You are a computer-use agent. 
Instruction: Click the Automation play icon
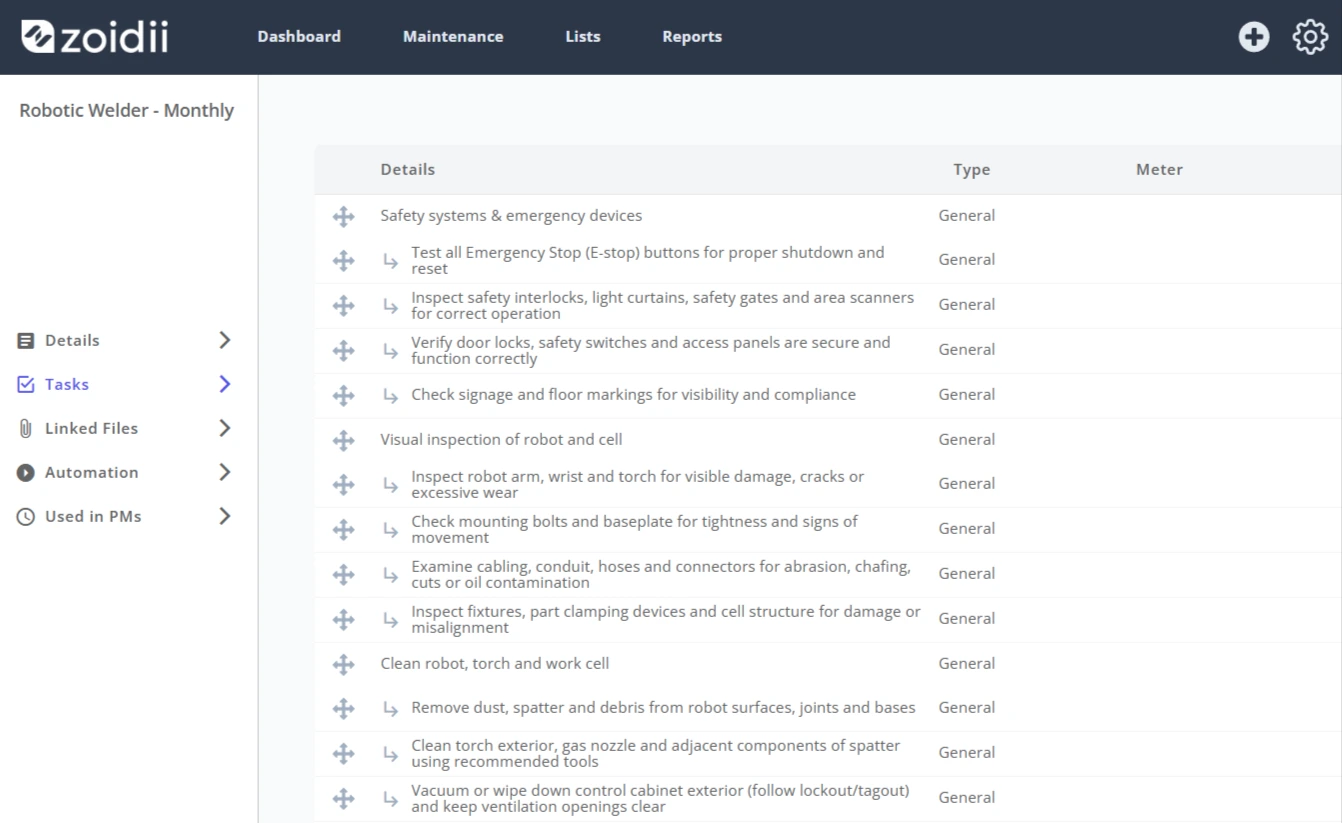26,472
